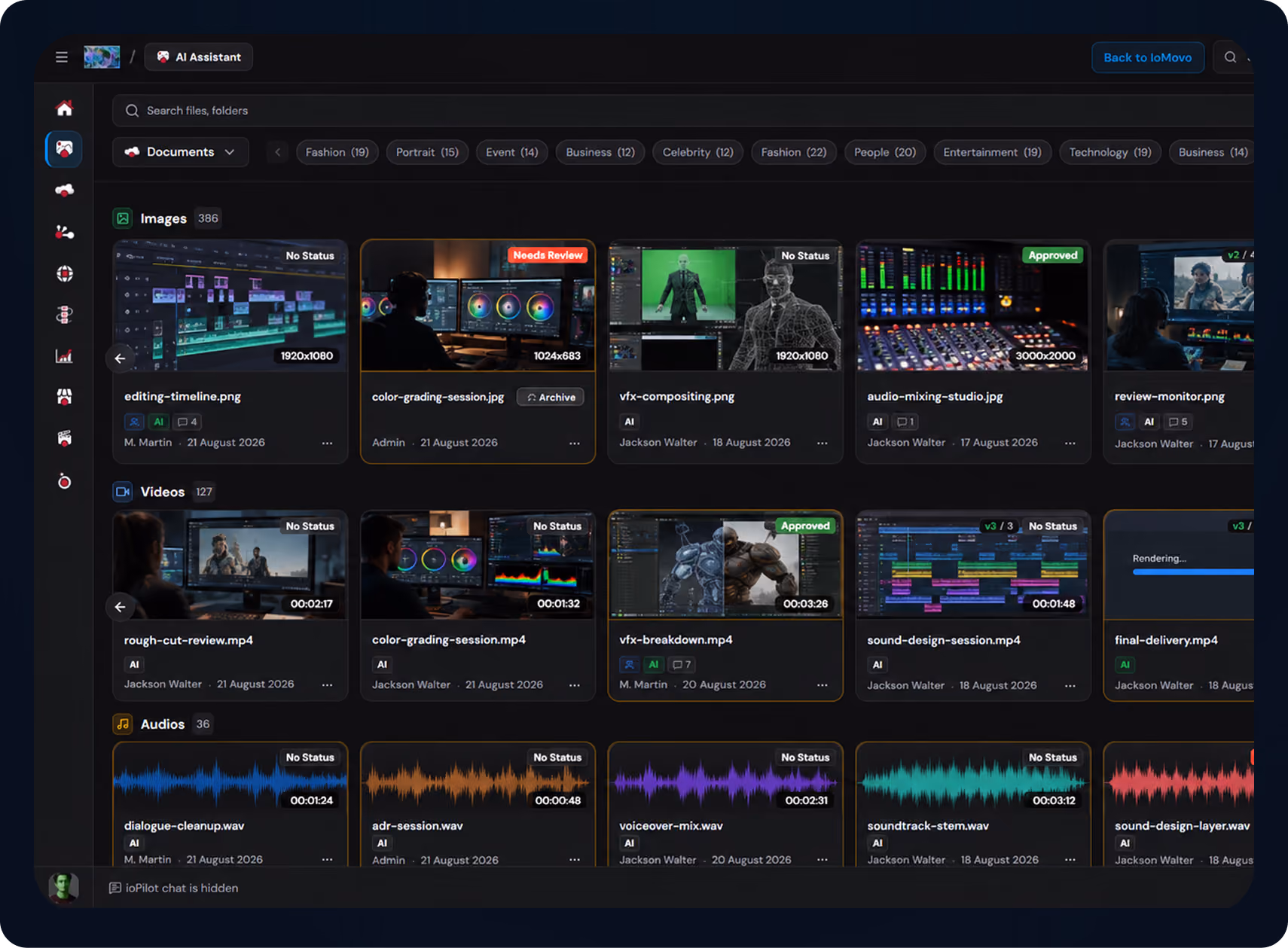The image size is (1288, 948).
Task: Click the Rendering progress bar on final-delivery.mp4
Action: 1193,572
